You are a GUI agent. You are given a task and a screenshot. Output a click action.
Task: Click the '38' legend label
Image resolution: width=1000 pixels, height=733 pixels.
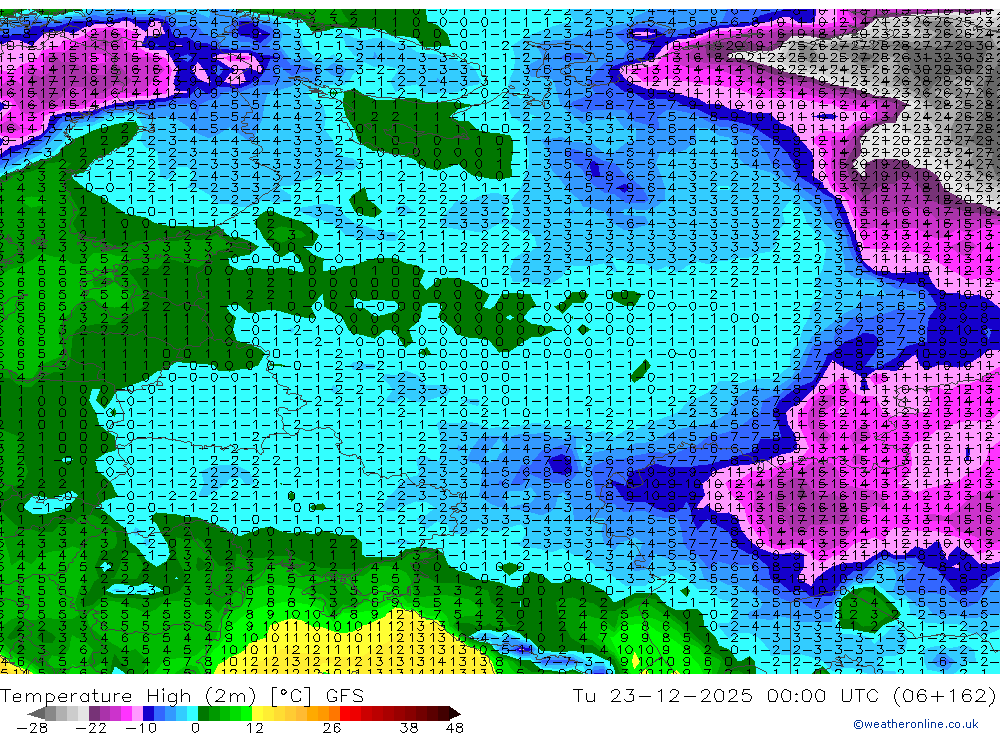coord(409,727)
